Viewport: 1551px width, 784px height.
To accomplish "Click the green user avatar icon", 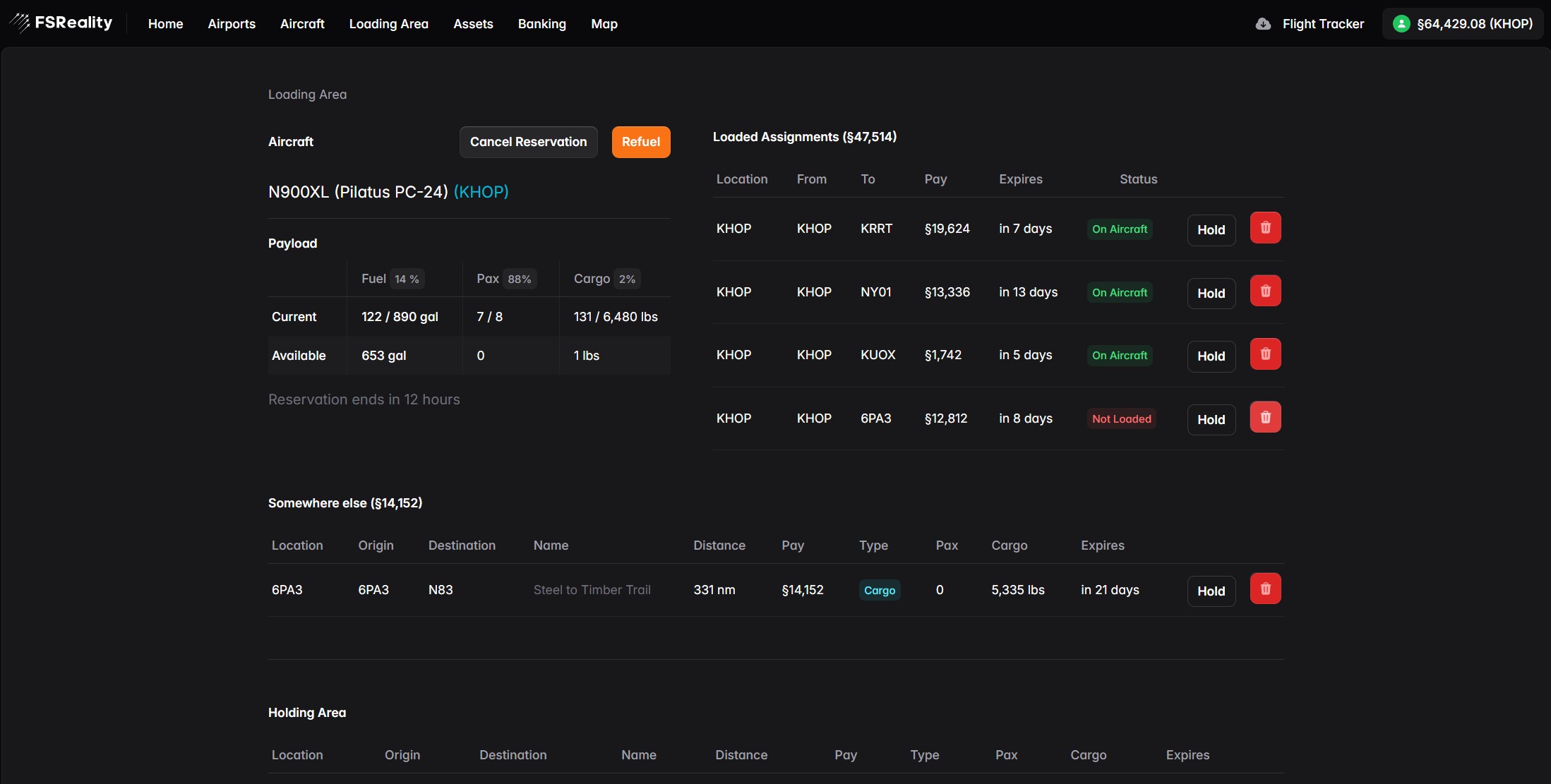I will pos(1401,24).
